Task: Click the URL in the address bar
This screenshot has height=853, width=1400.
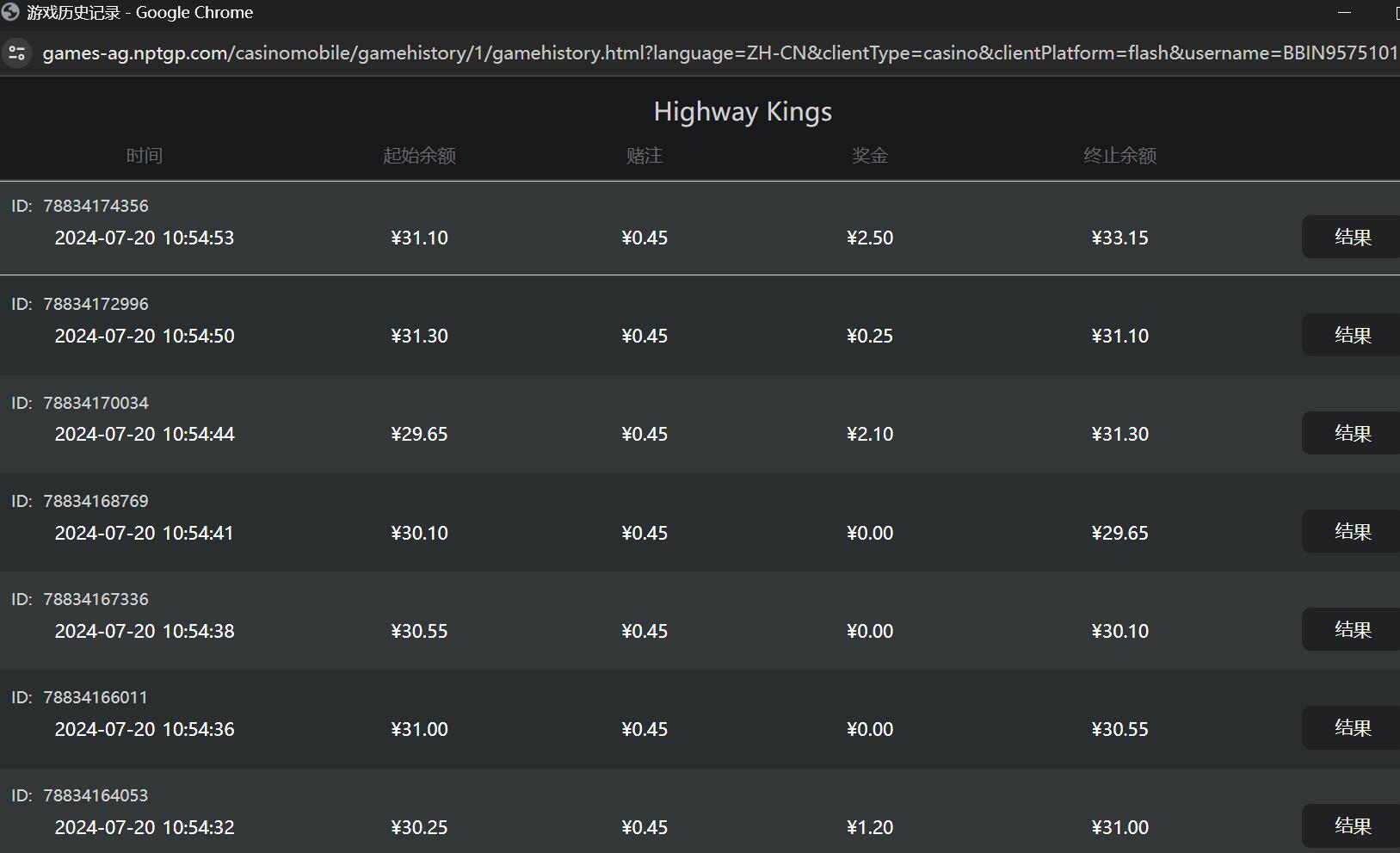Action: coord(719,53)
